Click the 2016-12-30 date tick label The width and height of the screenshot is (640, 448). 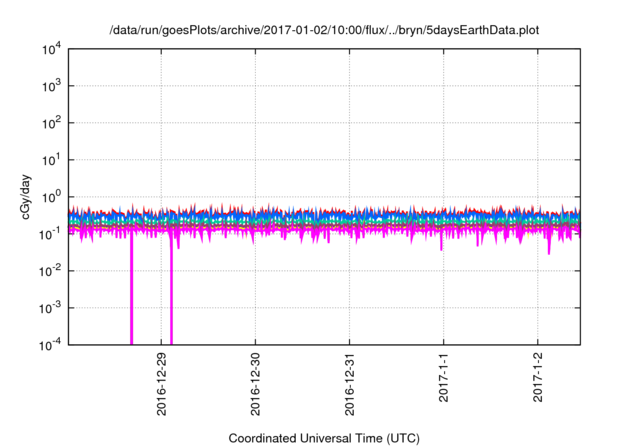click(256, 384)
